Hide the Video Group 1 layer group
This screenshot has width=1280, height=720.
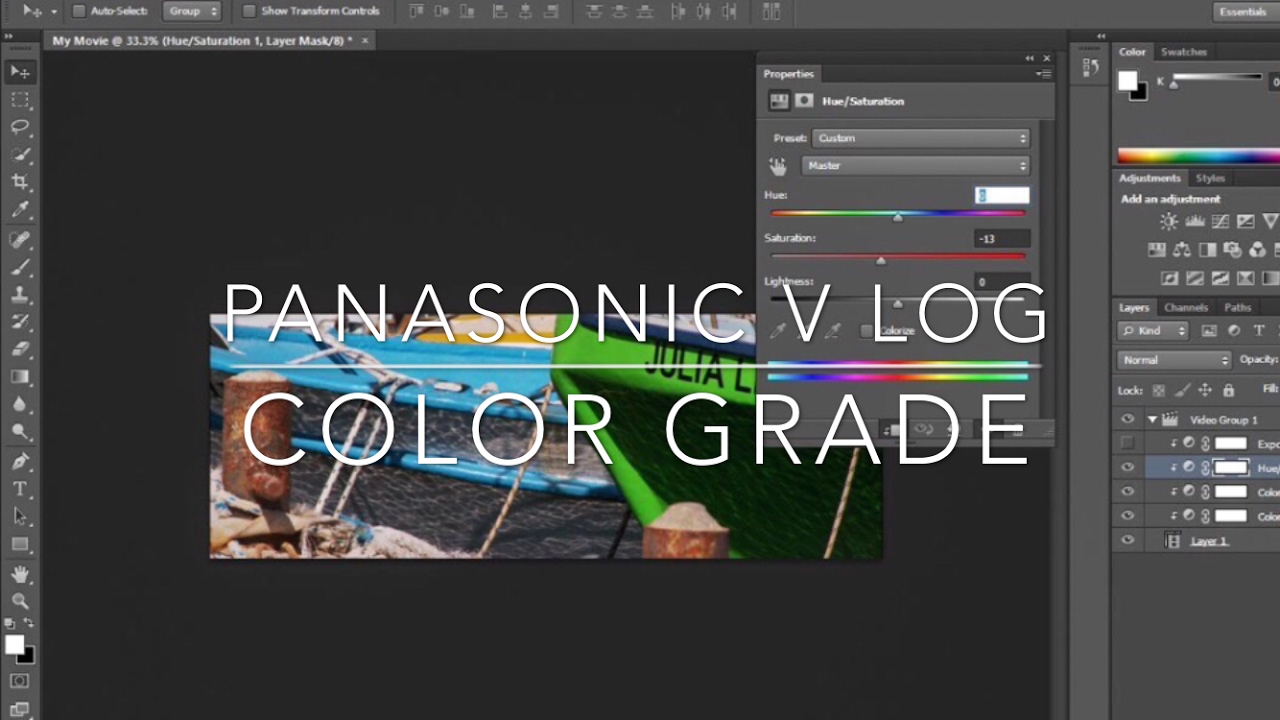click(1128, 420)
